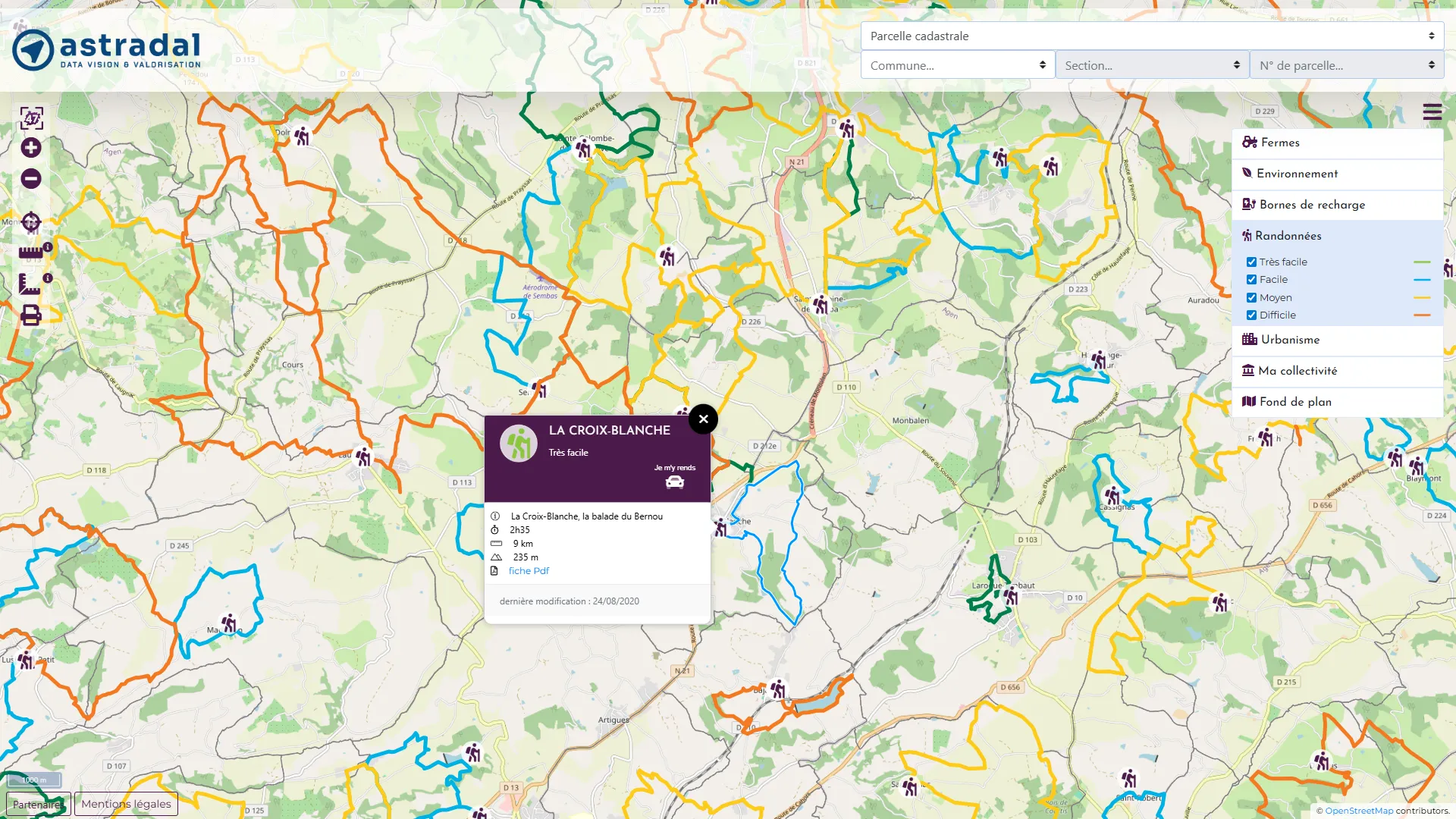Screen dimensions: 1456x819
Task: Click the geolocation crosshair tool
Action: (30, 223)
